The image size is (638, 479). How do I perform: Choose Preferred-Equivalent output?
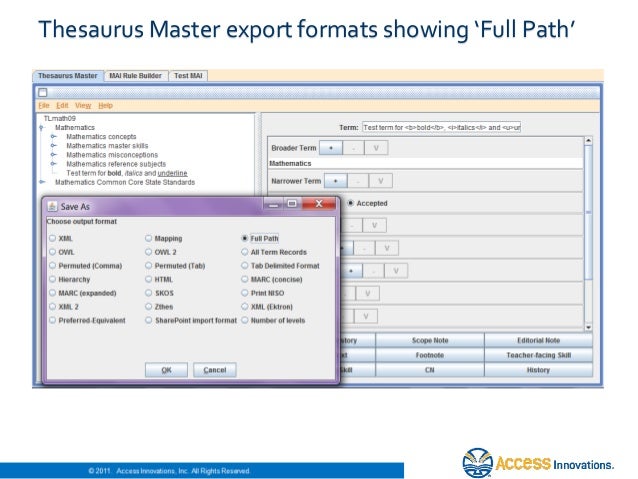[52, 320]
